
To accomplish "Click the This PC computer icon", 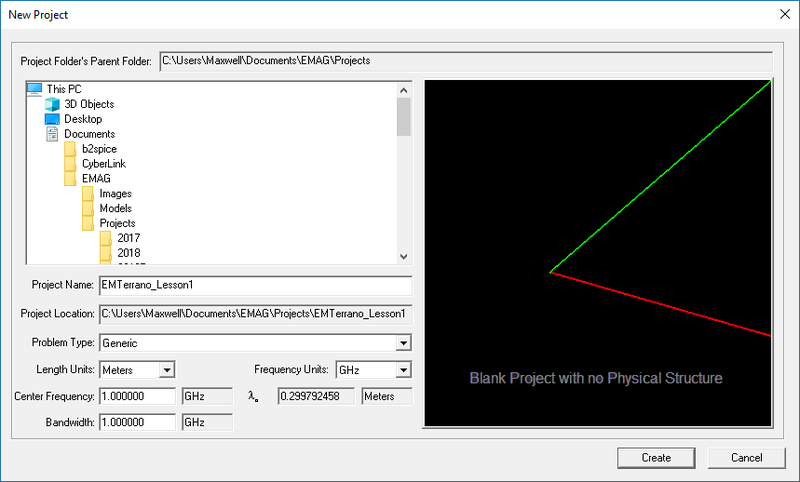I will pos(34,89).
